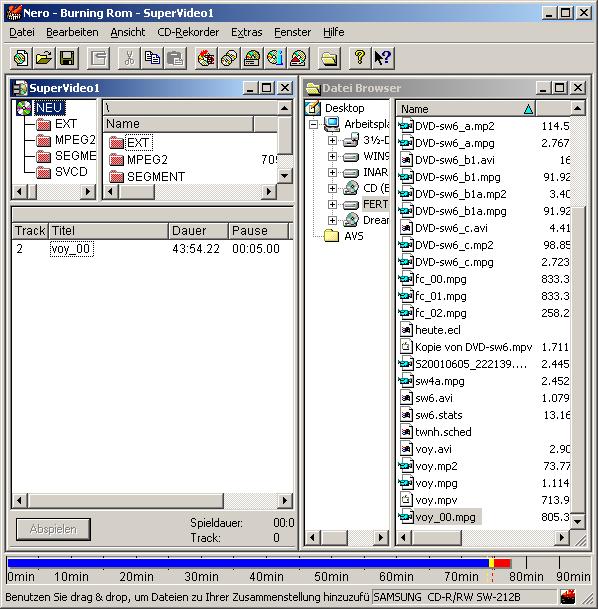The image size is (598, 609).
Task: Open a compilation with the open-folder icon
Action: click(44, 59)
